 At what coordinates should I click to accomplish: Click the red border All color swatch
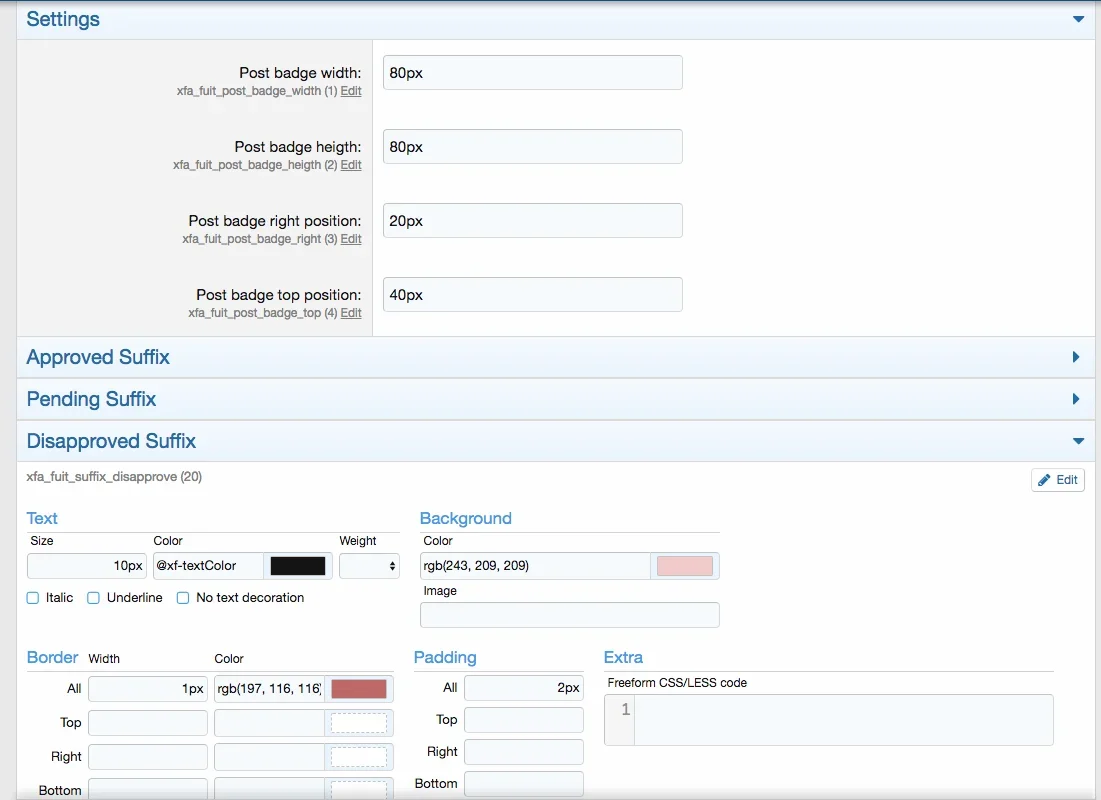pyautogui.click(x=358, y=689)
